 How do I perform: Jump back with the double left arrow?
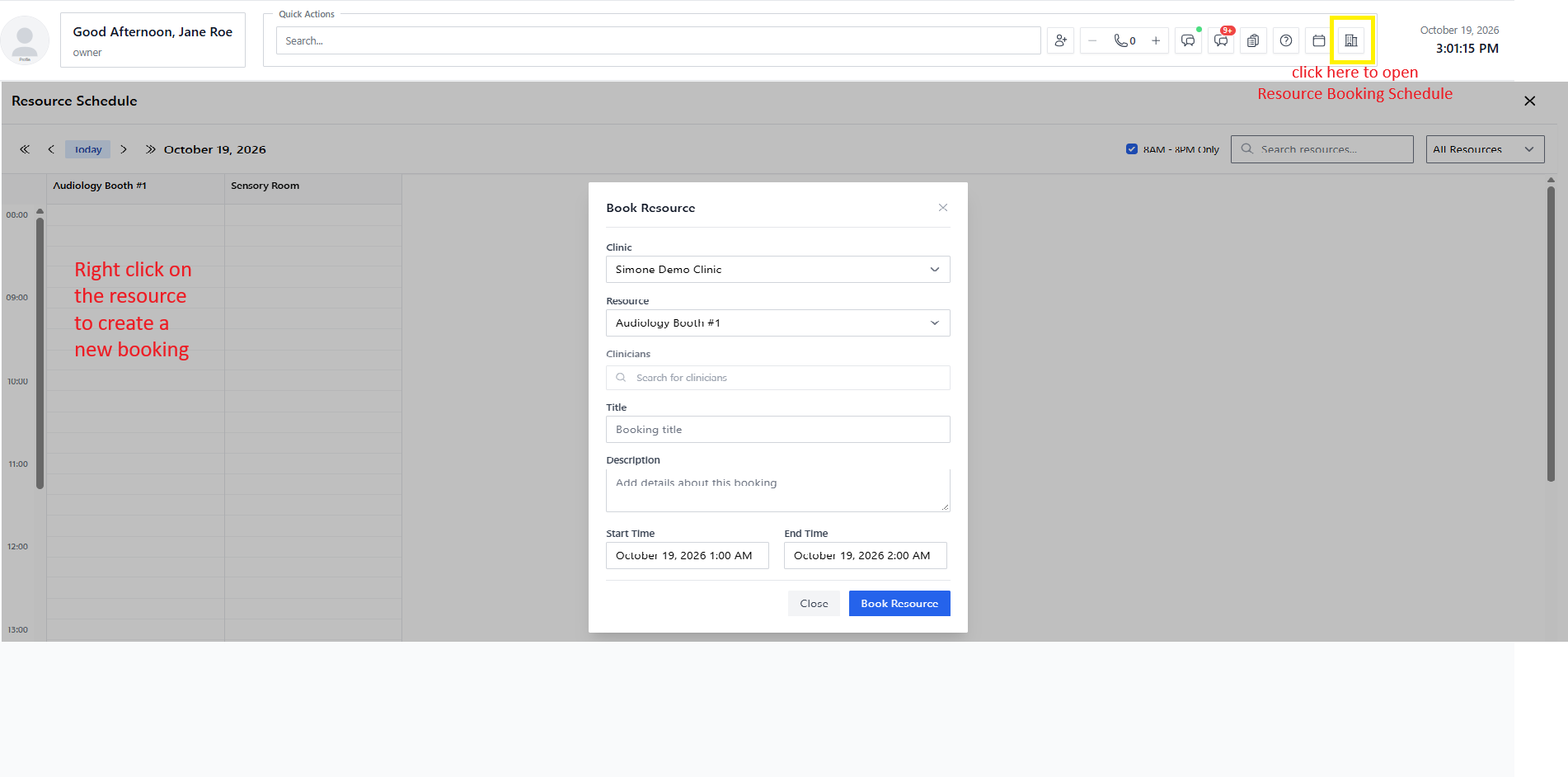(25, 149)
